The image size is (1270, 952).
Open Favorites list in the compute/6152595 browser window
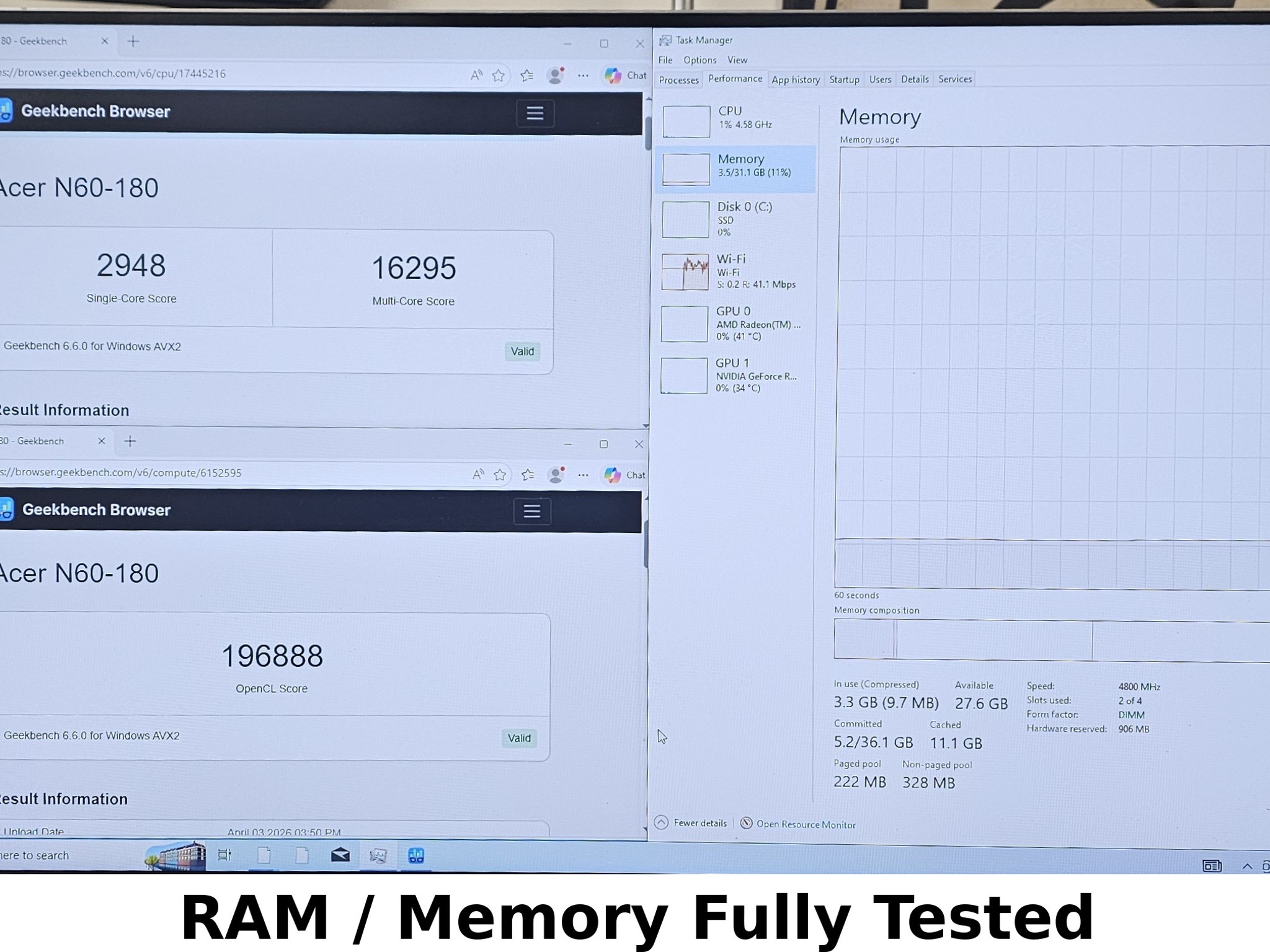tap(528, 475)
